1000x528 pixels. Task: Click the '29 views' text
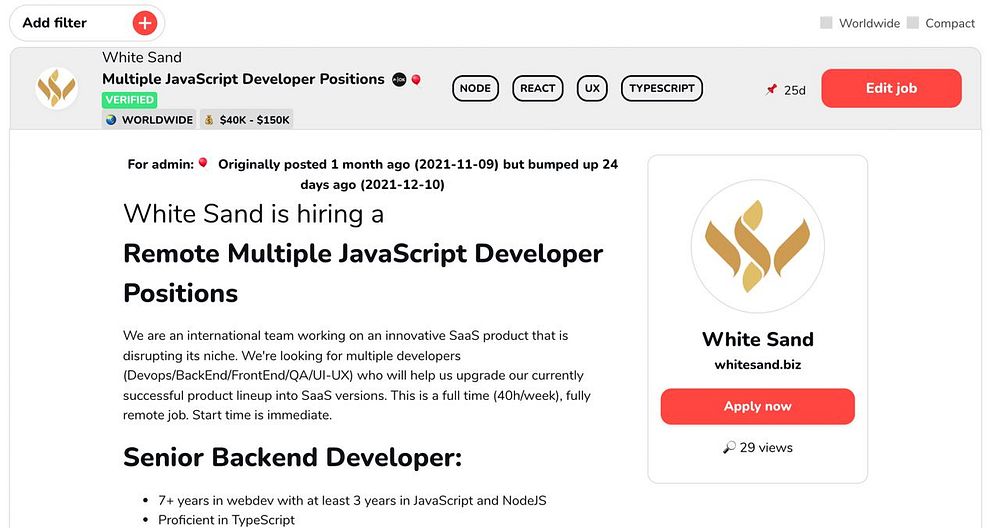pos(766,448)
